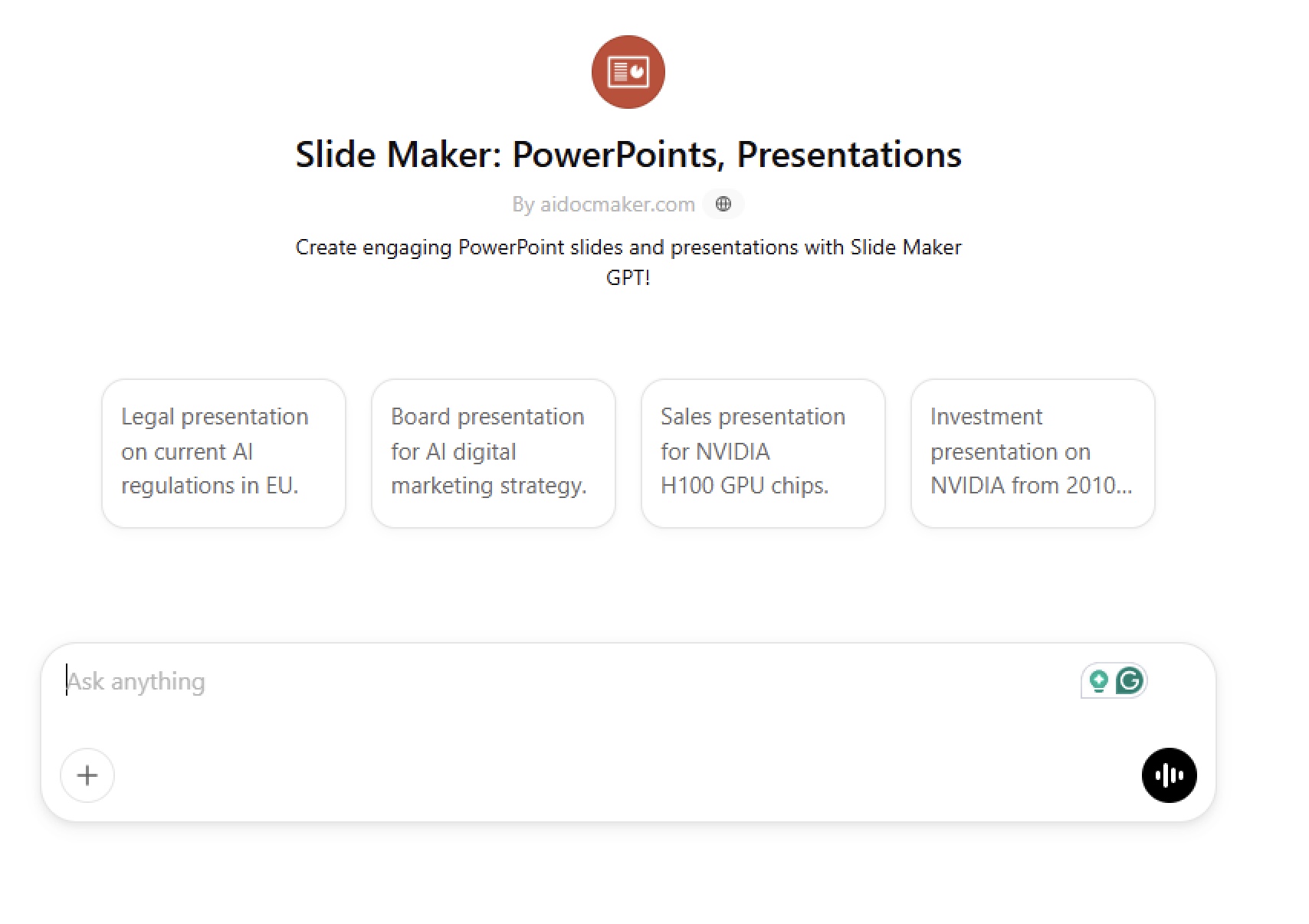Open the By aidocmaker.com author link
The image size is (1309, 924).
pyautogui.click(x=603, y=205)
